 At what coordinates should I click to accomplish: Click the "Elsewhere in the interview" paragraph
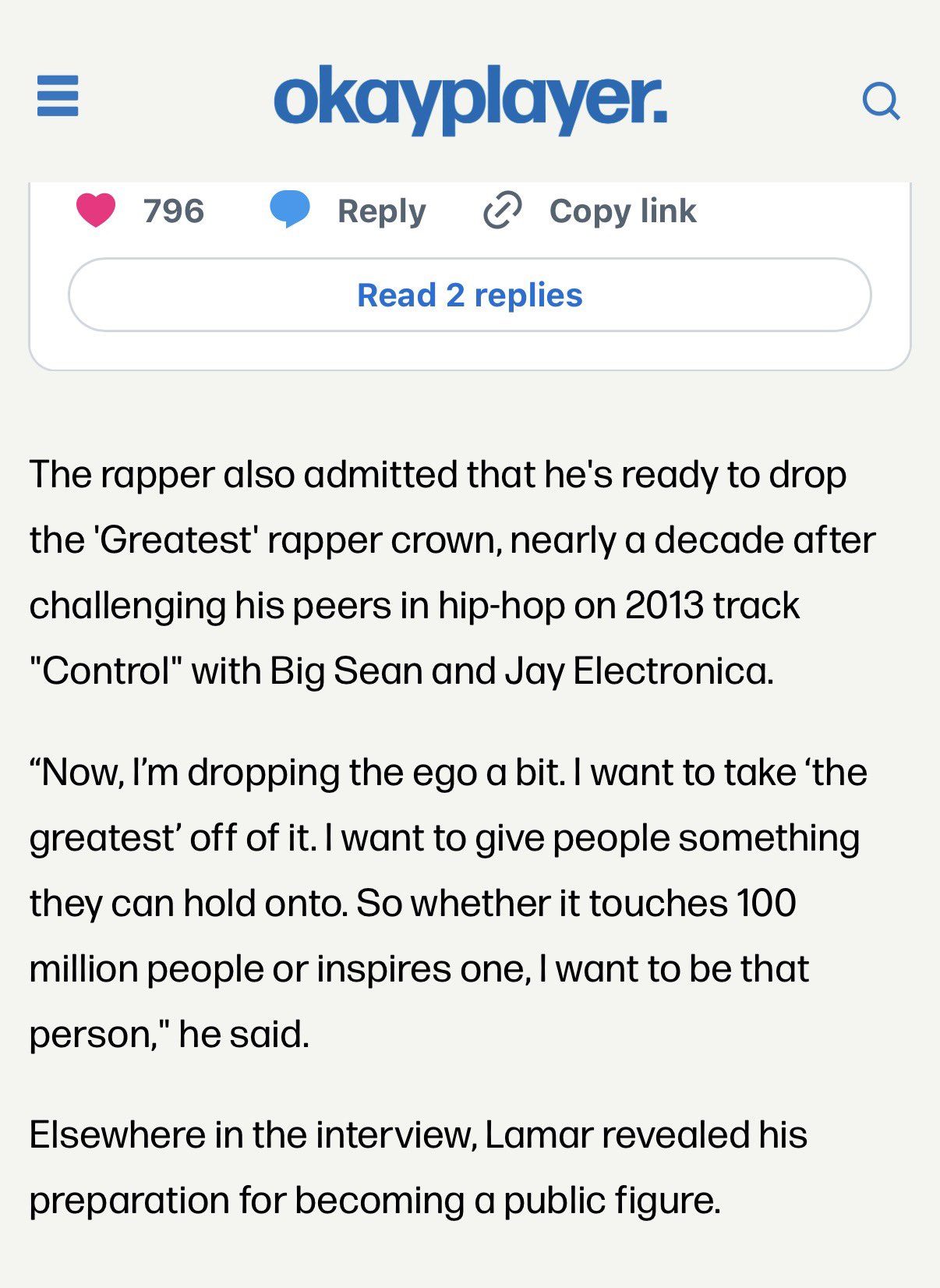[418, 1167]
